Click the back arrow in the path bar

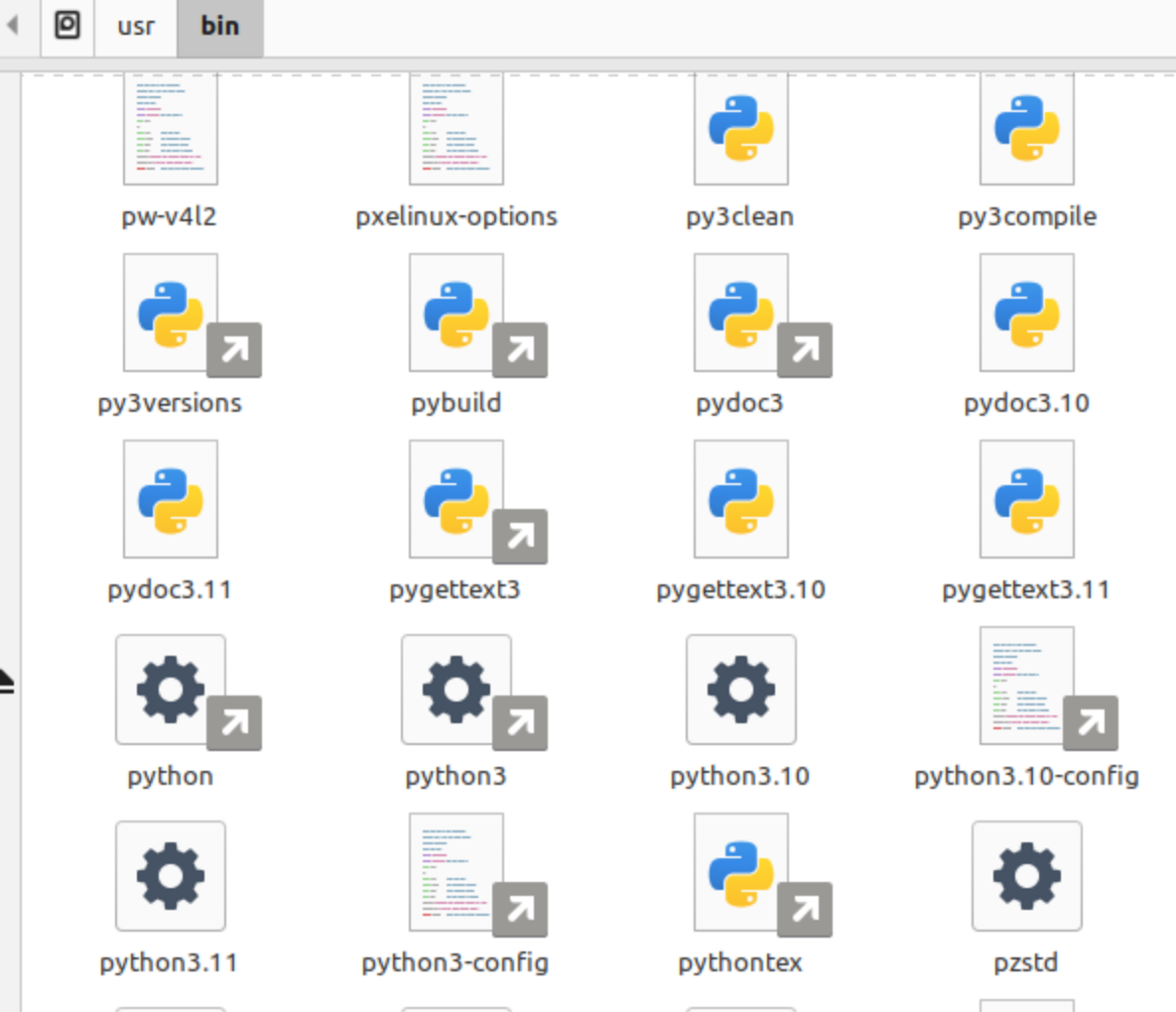tap(13, 26)
